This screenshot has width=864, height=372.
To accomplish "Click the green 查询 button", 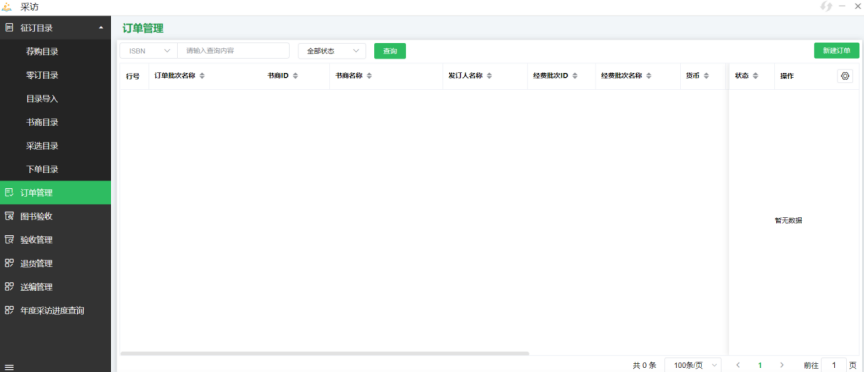I will [x=390, y=51].
